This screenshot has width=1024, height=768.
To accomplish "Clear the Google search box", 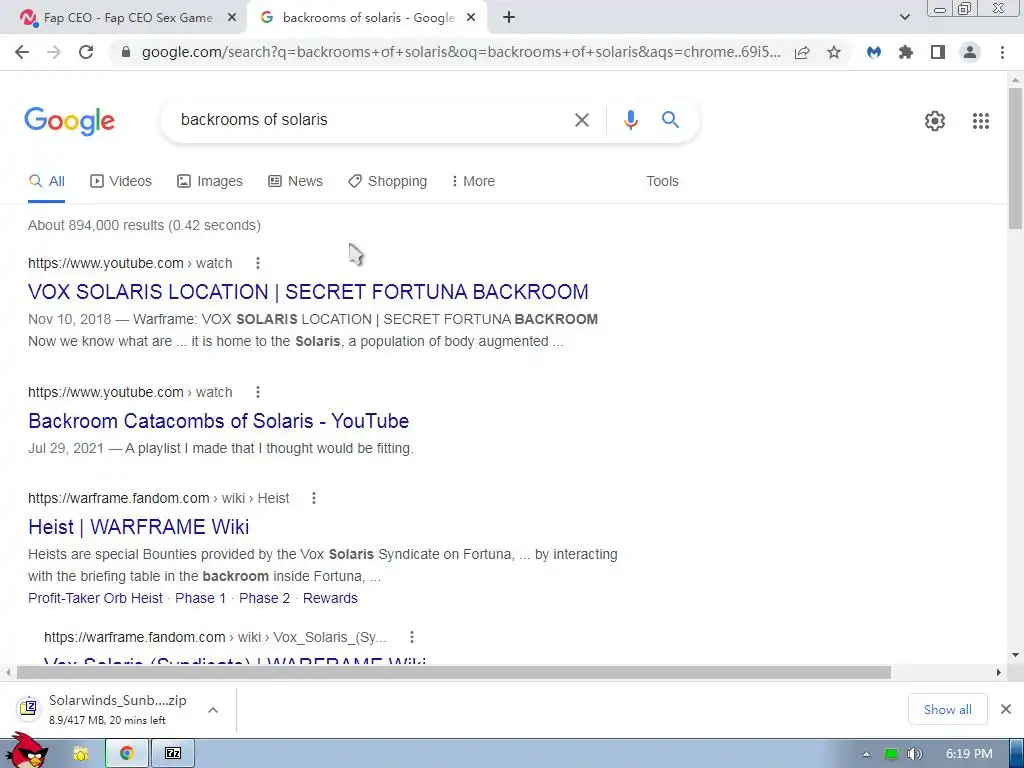I will pyautogui.click(x=581, y=120).
